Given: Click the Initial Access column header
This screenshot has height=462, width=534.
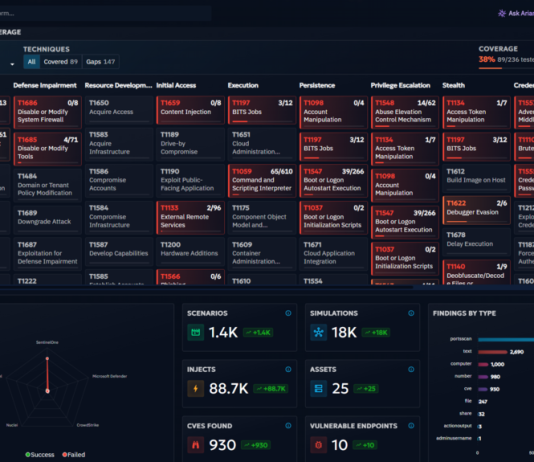Looking at the screenshot, I should pyautogui.click(x=176, y=85).
